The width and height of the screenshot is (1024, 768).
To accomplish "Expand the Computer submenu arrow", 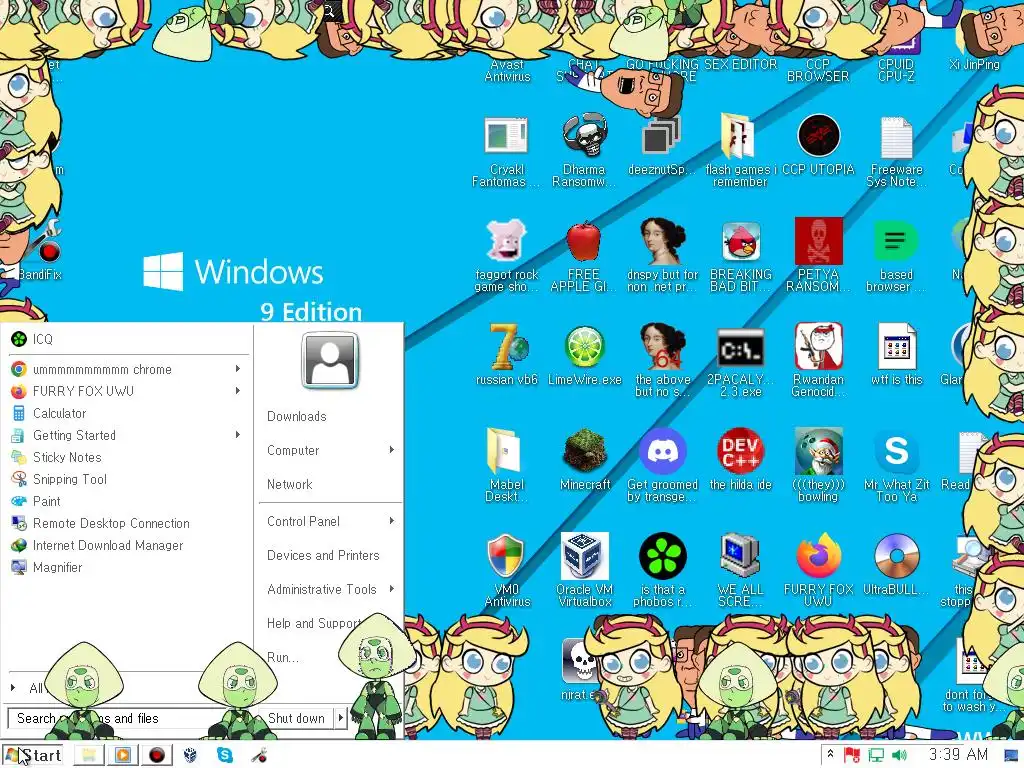I will [392, 450].
